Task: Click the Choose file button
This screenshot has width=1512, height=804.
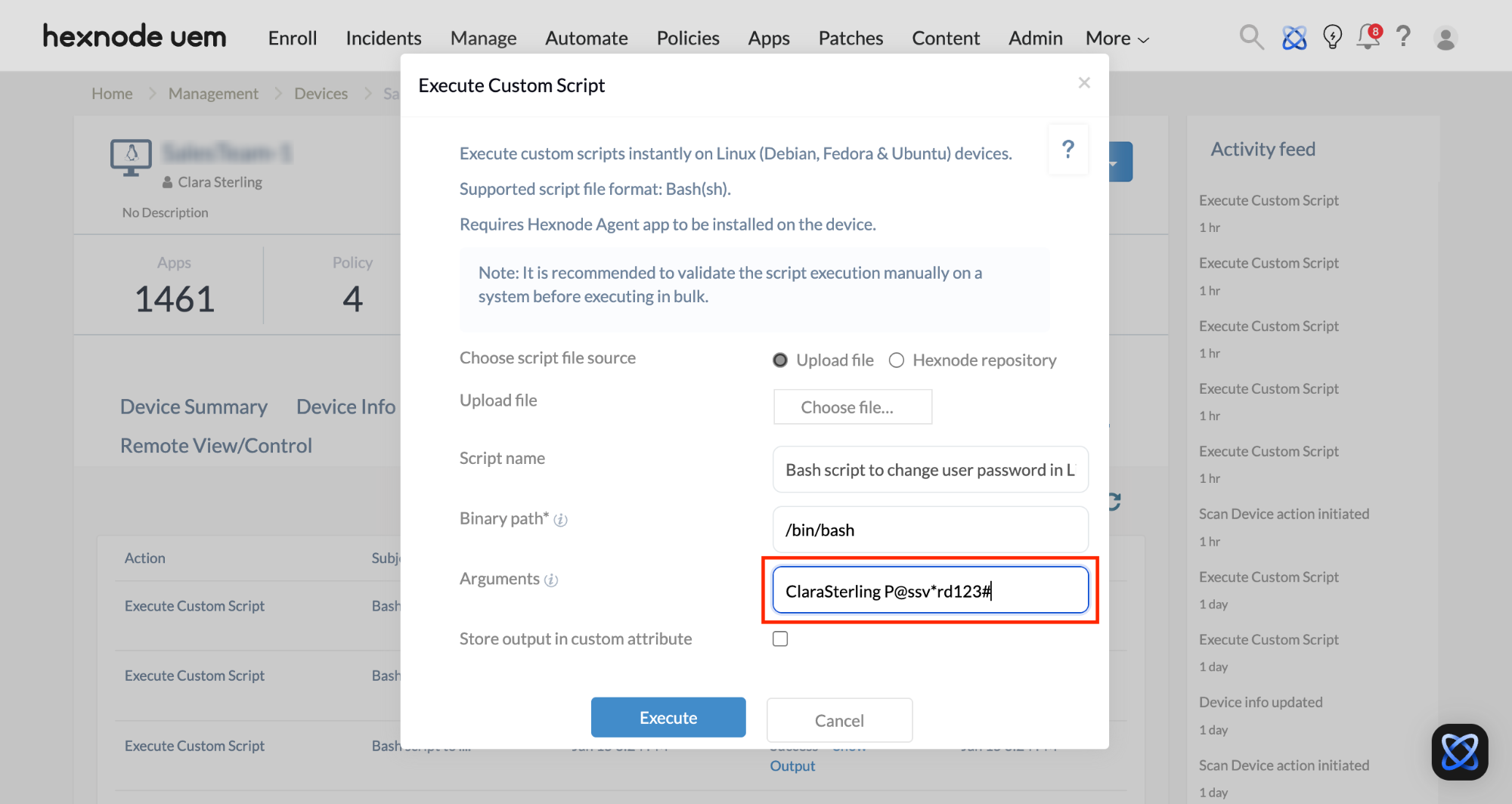Action: [x=852, y=407]
